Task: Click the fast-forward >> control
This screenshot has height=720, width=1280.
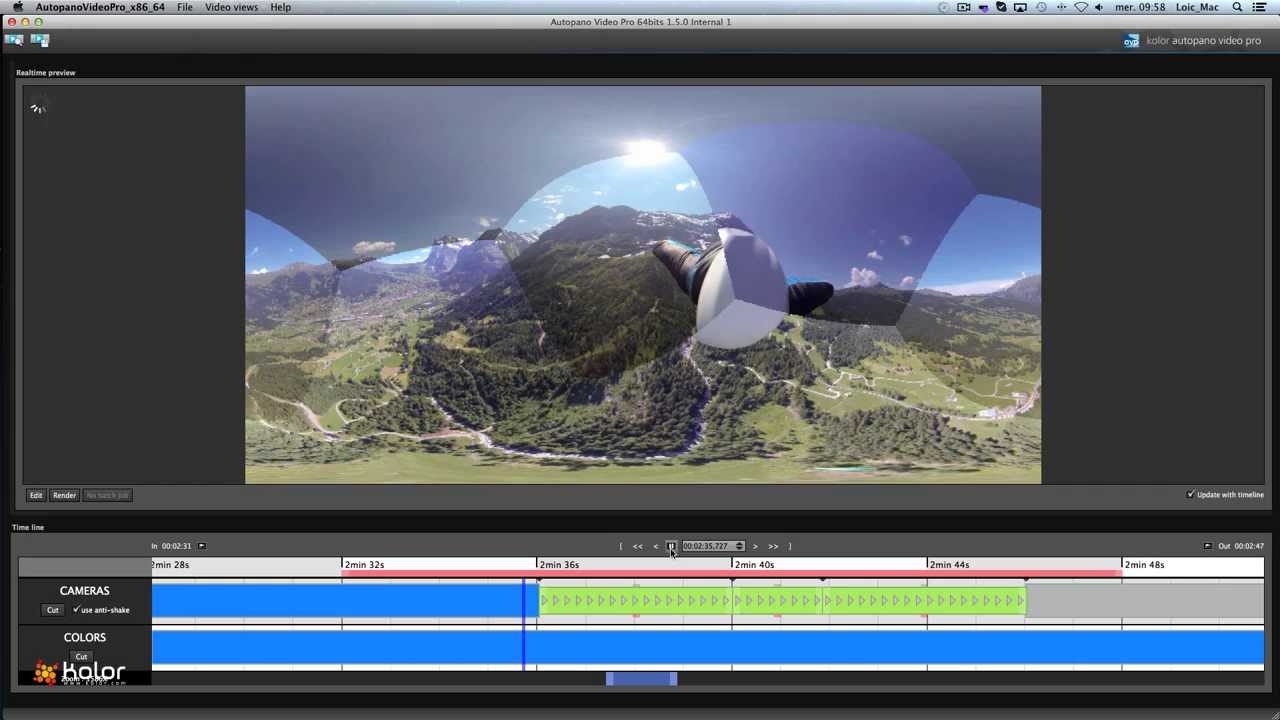Action: click(x=773, y=546)
